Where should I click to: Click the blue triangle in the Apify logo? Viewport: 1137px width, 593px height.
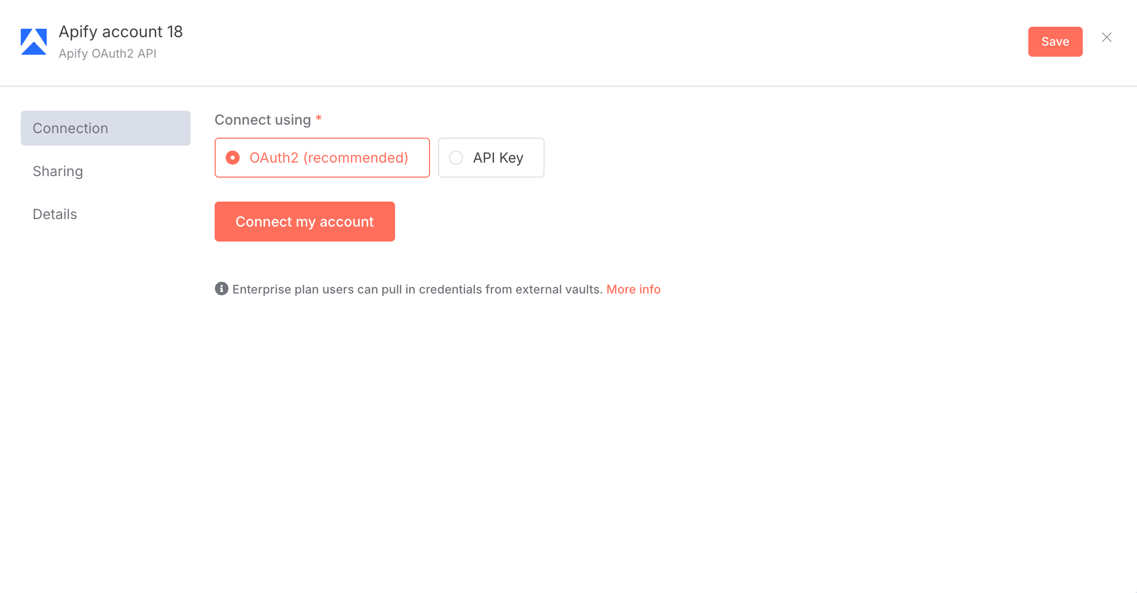tap(33, 43)
